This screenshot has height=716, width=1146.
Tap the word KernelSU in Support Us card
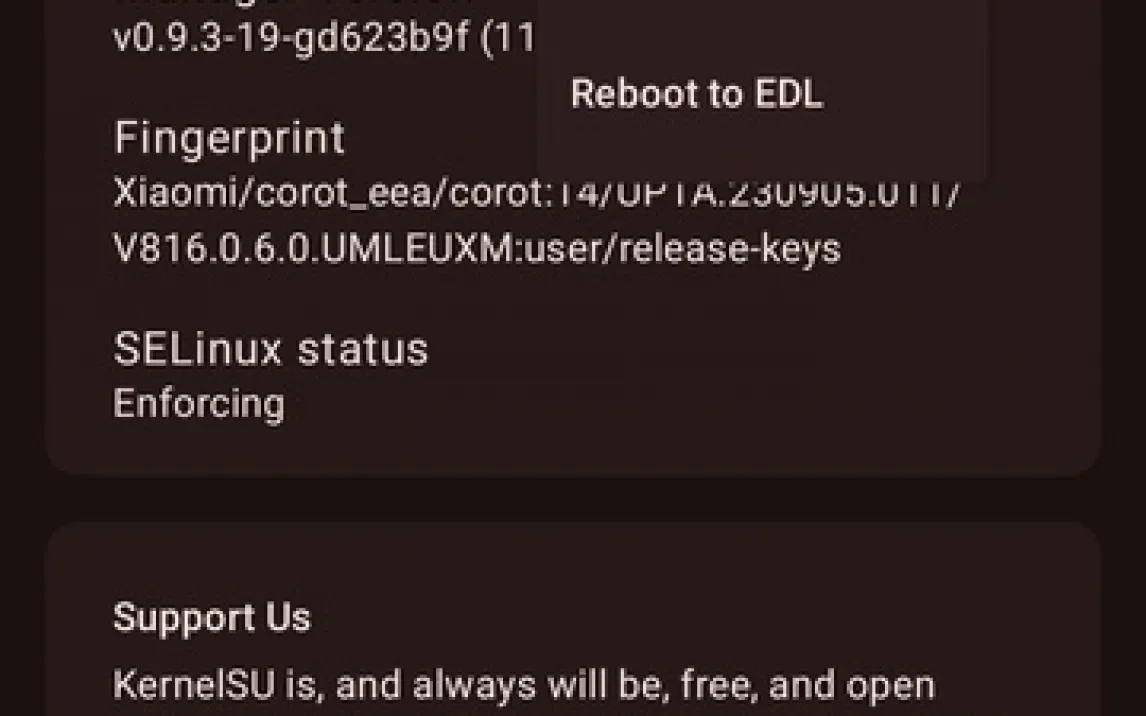[x=194, y=685]
